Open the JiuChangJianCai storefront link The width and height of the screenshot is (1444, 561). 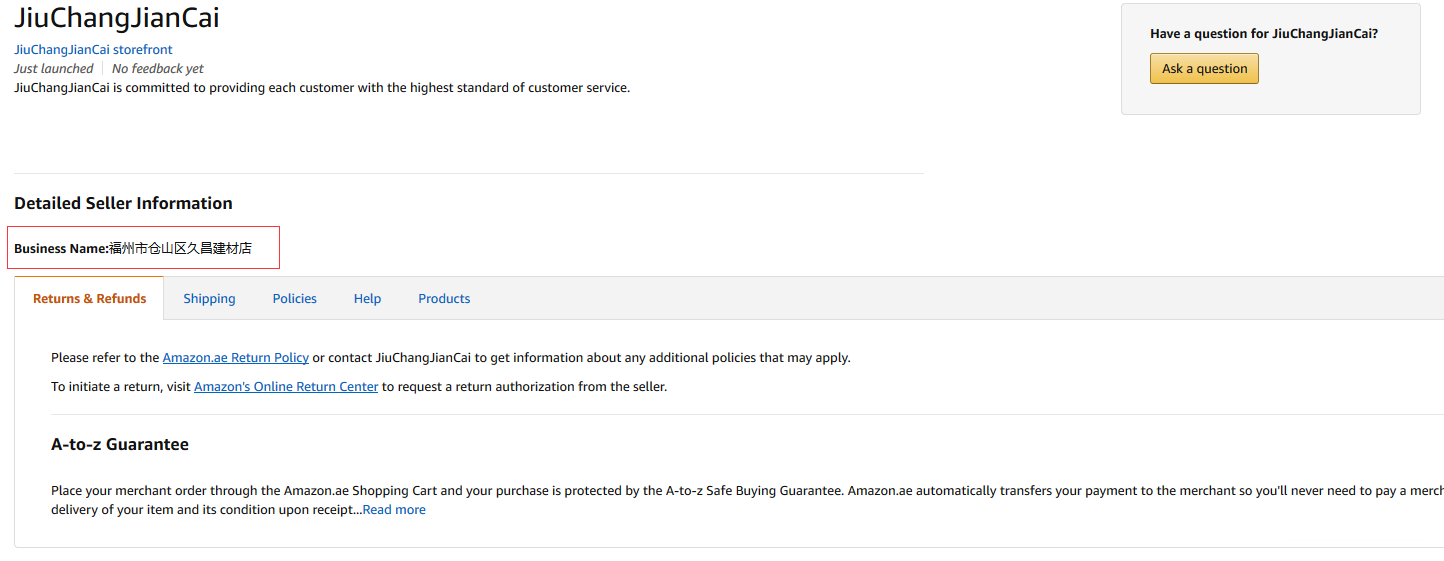tap(93, 49)
